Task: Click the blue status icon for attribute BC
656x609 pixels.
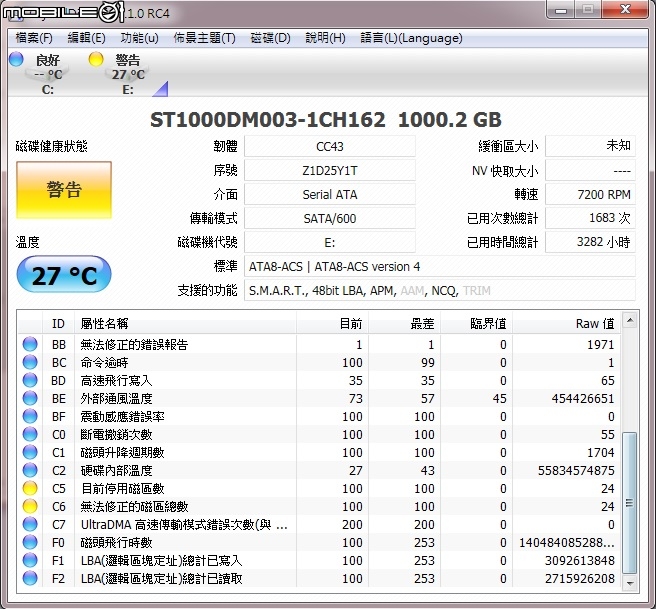Action: pos(30,362)
